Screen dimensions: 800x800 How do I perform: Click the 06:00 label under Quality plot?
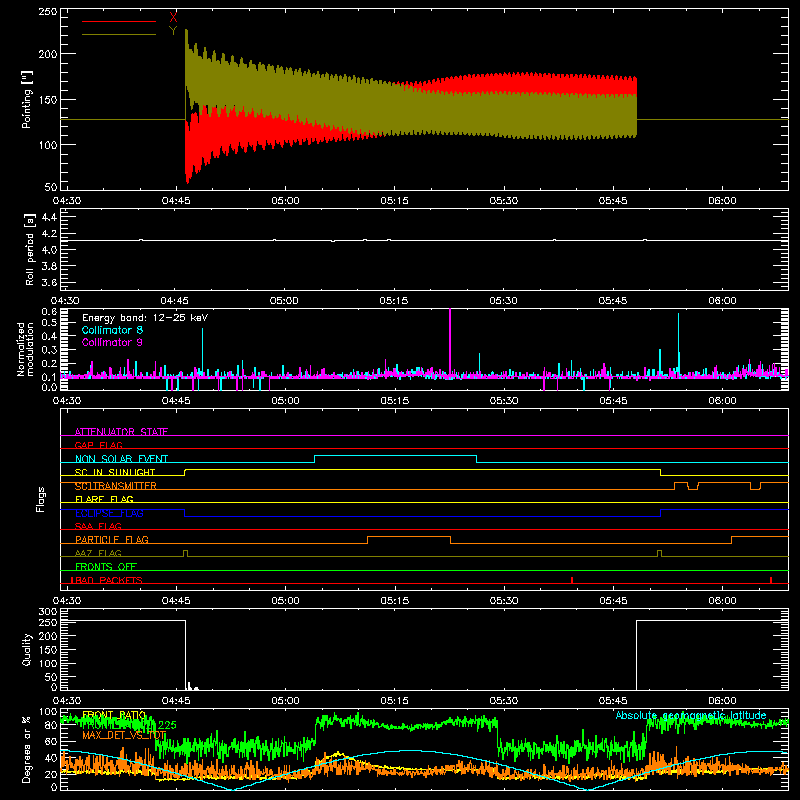click(x=722, y=701)
